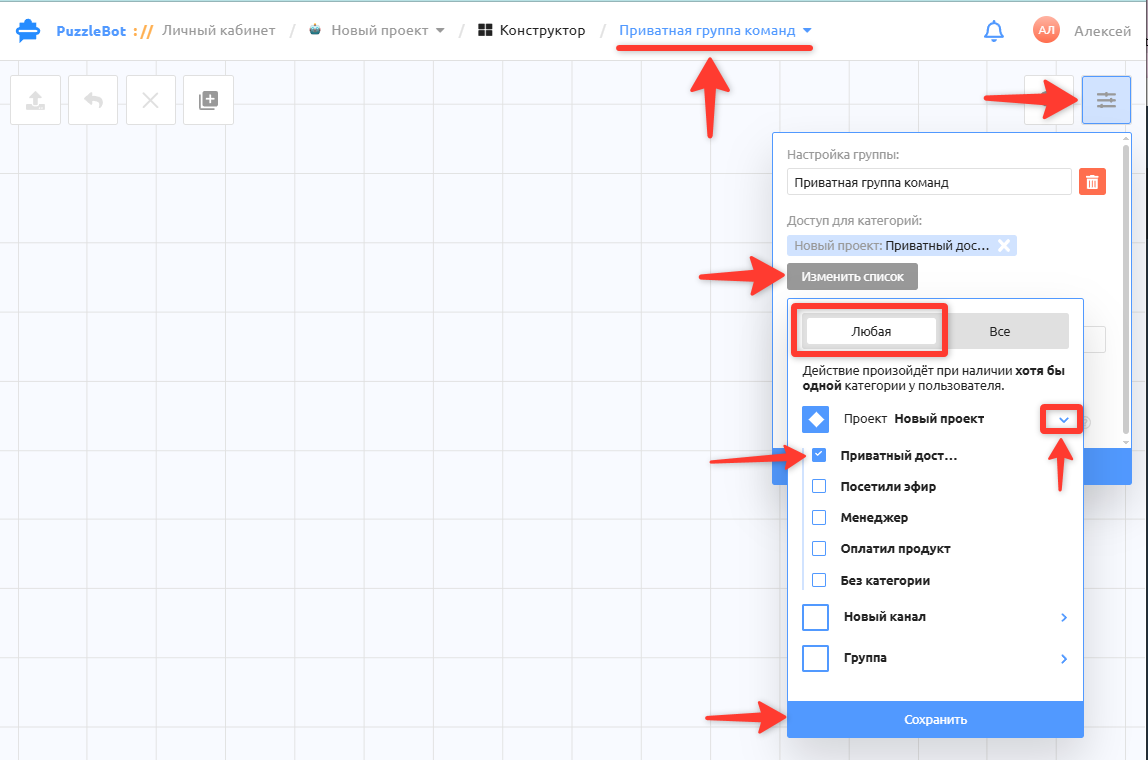Check the 'Посетили эфир' checkbox
Screen dimensions: 1148x760
(x=819, y=486)
